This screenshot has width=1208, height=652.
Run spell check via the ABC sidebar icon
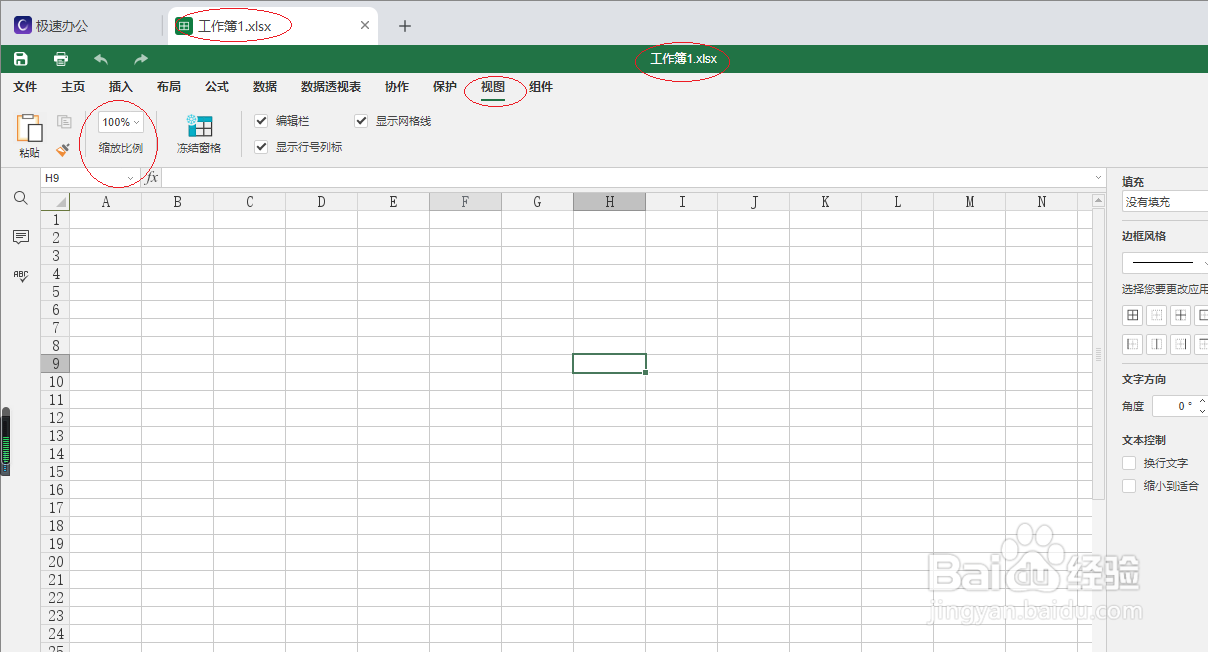(x=20, y=277)
